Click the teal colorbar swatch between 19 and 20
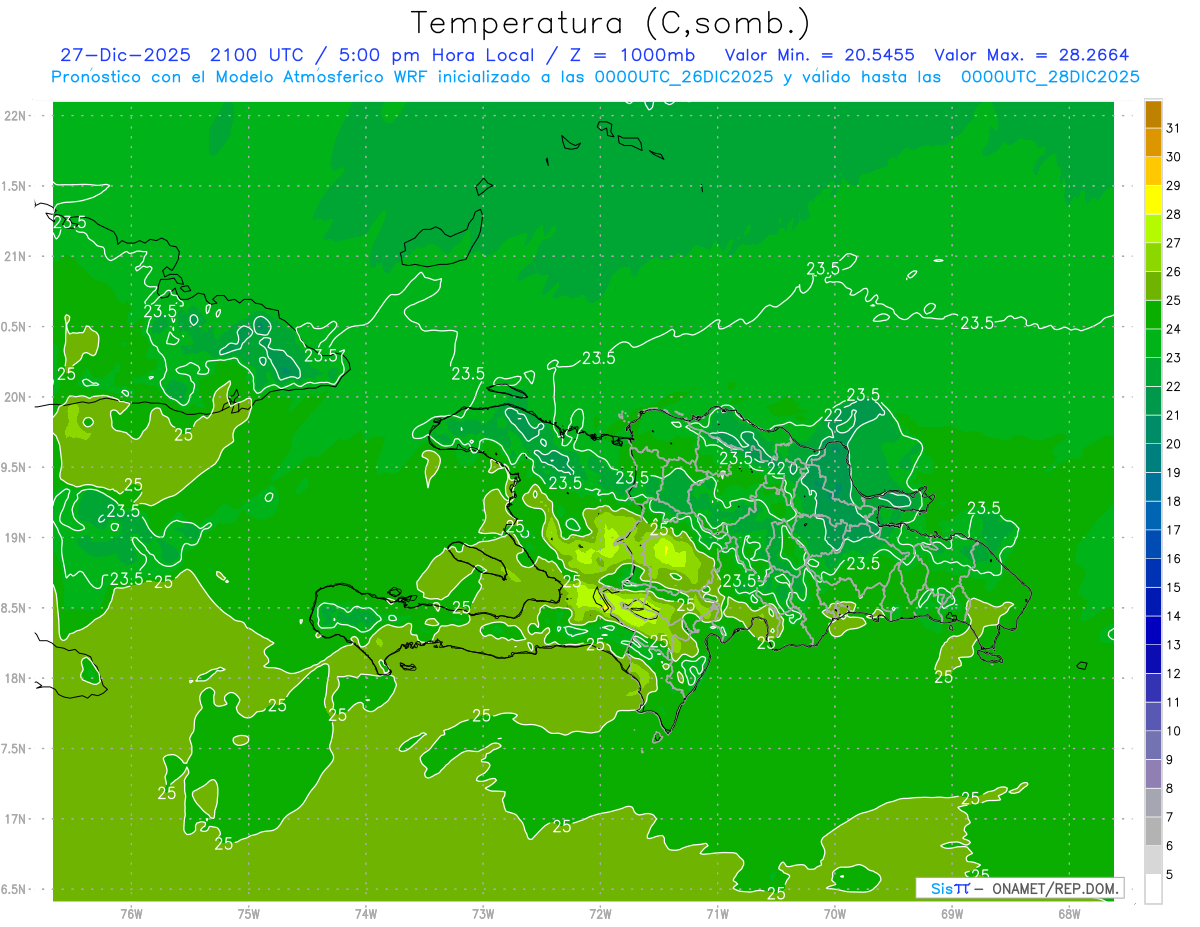Image resolution: width=1200 pixels, height=927 pixels. click(1153, 458)
